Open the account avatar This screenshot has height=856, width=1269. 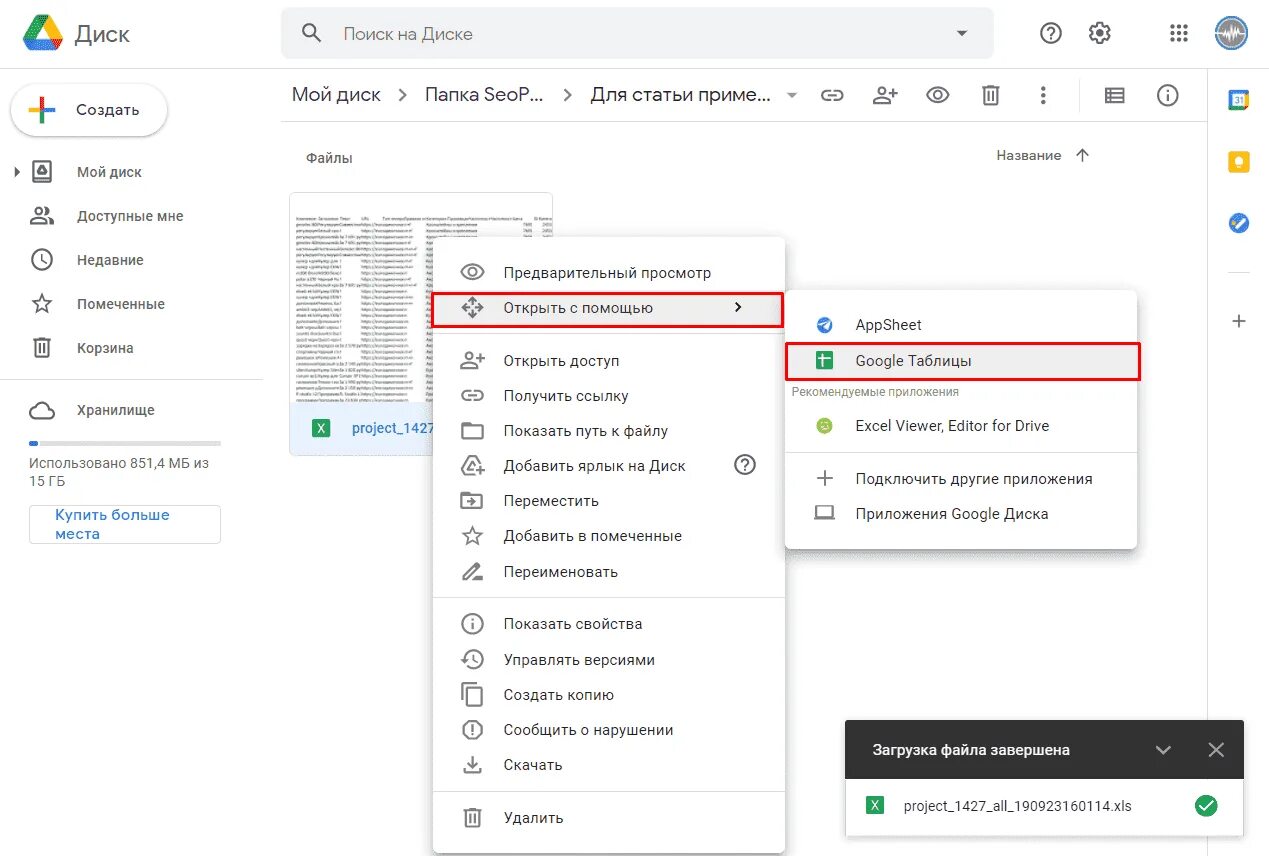[1232, 33]
